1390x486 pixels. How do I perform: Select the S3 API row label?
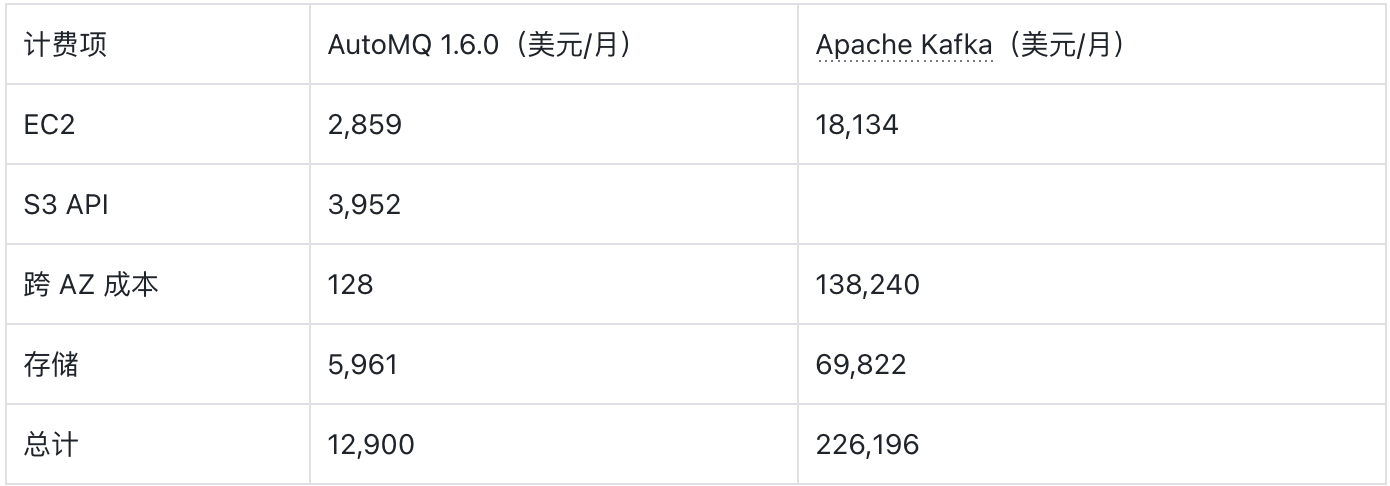coord(66,205)
